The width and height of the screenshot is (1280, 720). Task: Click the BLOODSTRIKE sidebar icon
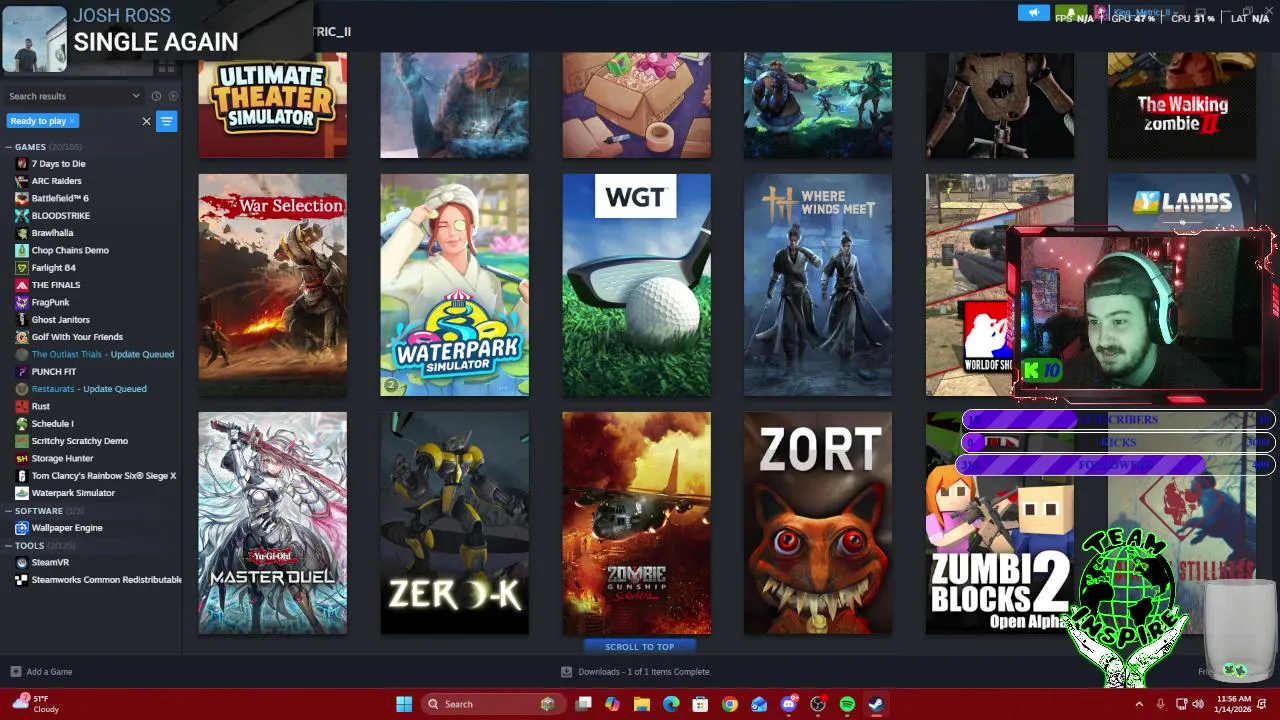(22, 216)
